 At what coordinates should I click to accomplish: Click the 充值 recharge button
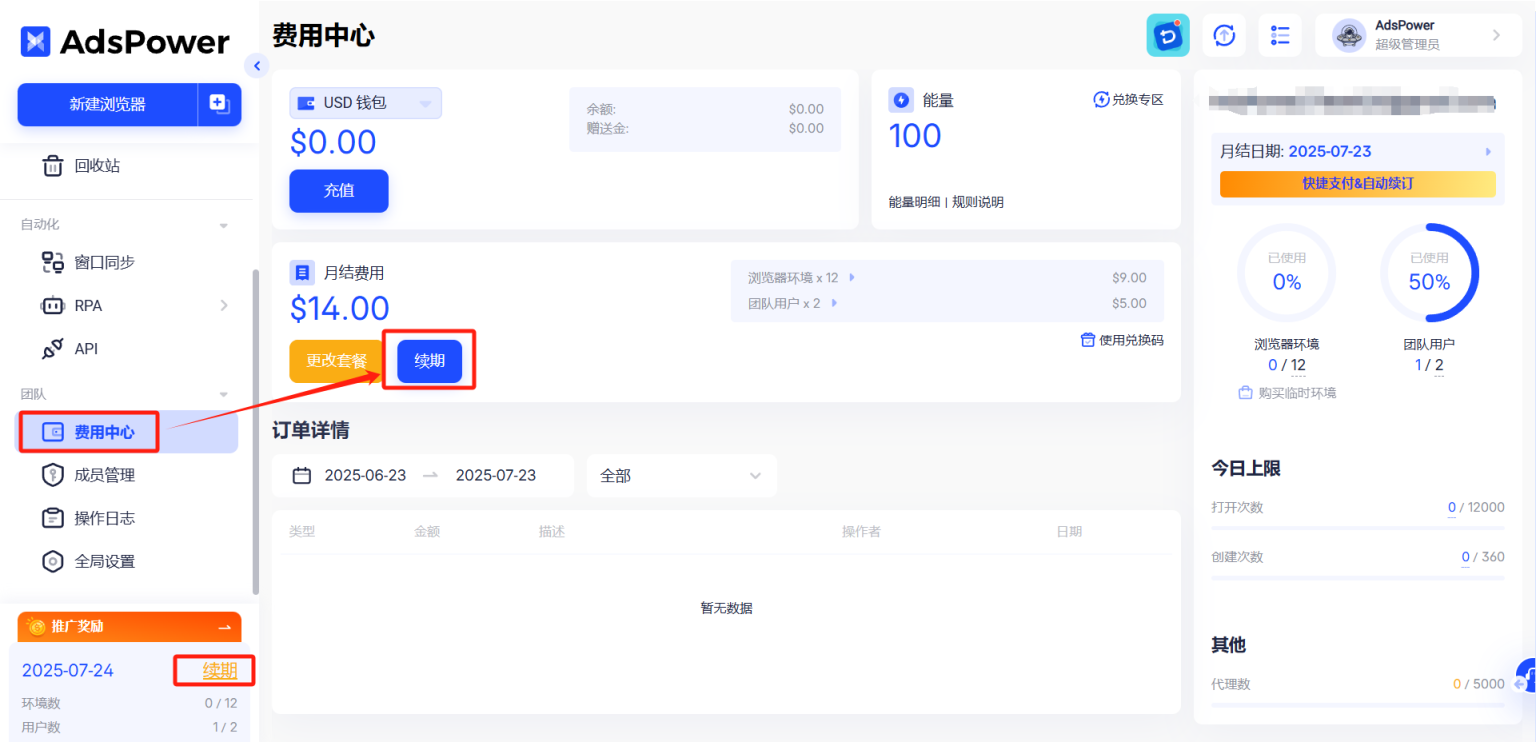pyautogui.click(x=338, y=190)
